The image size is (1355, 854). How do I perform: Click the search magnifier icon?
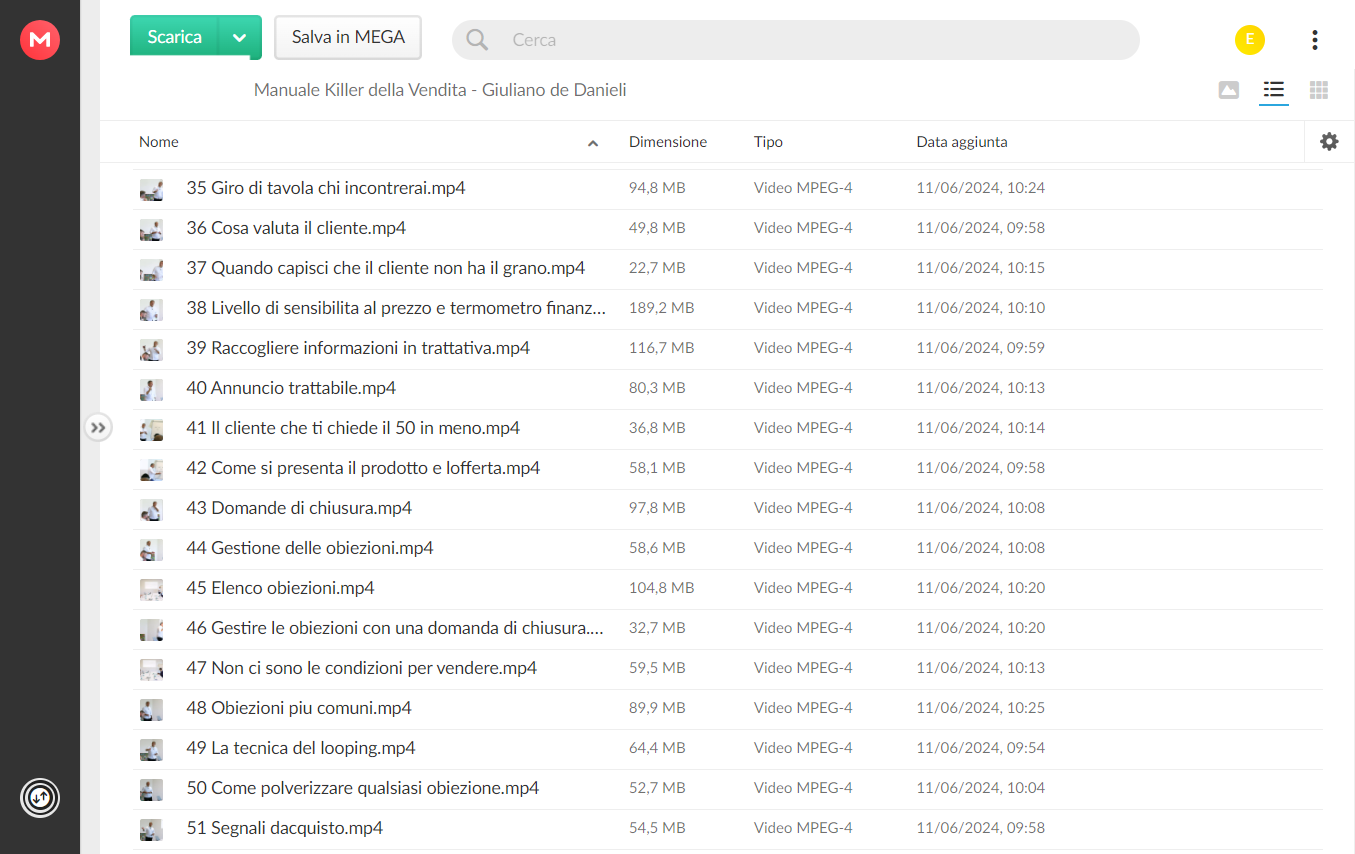[x=478, y=40]
